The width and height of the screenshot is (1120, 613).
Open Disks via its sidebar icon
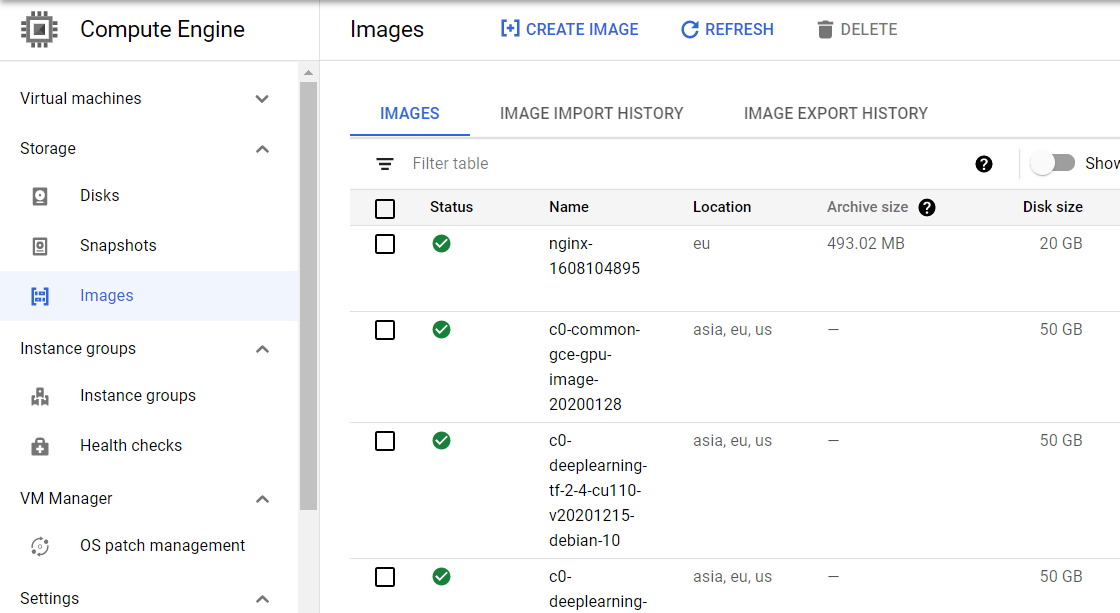click(x=40, y=196)
